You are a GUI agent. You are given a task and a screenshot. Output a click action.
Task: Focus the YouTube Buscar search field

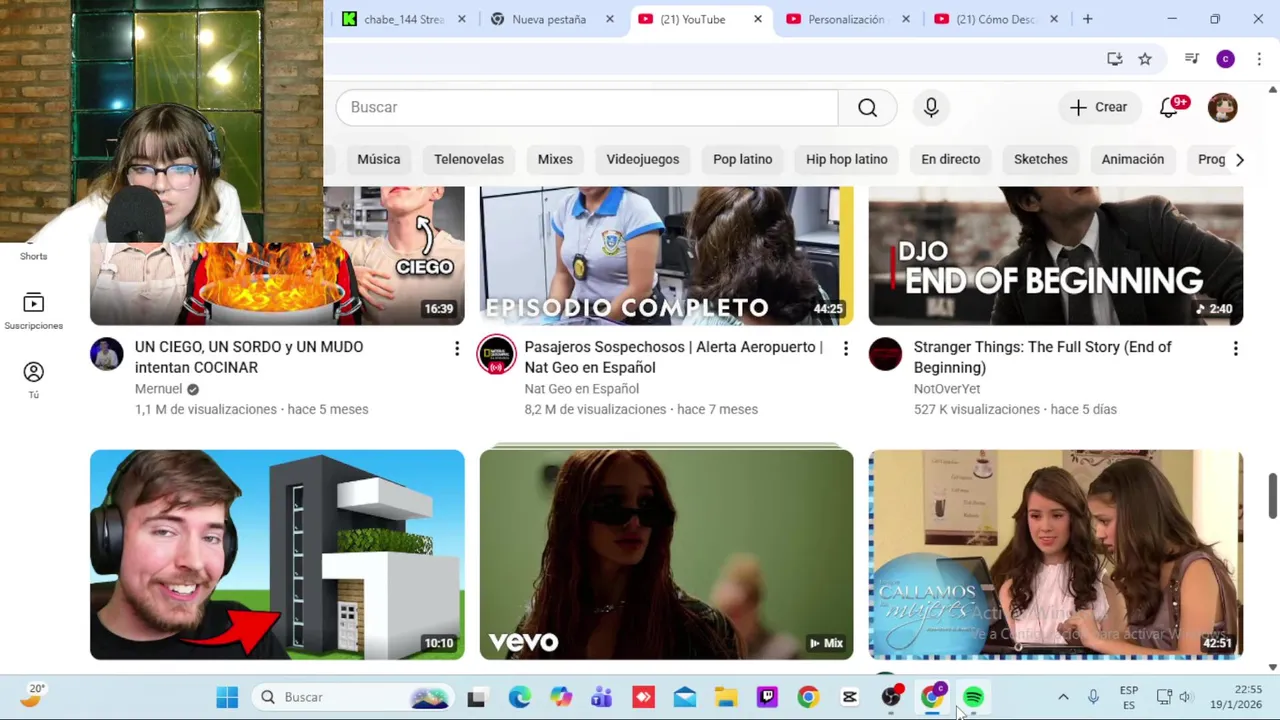[587, 107]
